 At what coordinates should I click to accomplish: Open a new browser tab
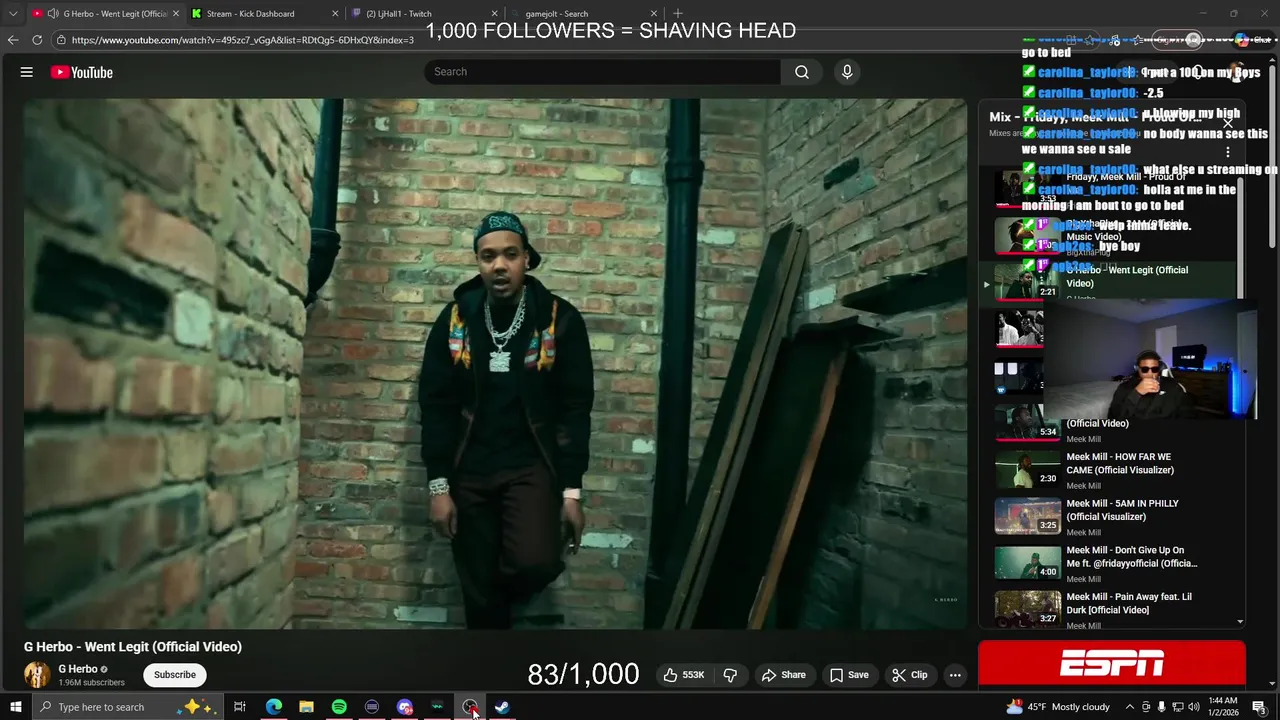pyautogui.click(x=678, y=14)
